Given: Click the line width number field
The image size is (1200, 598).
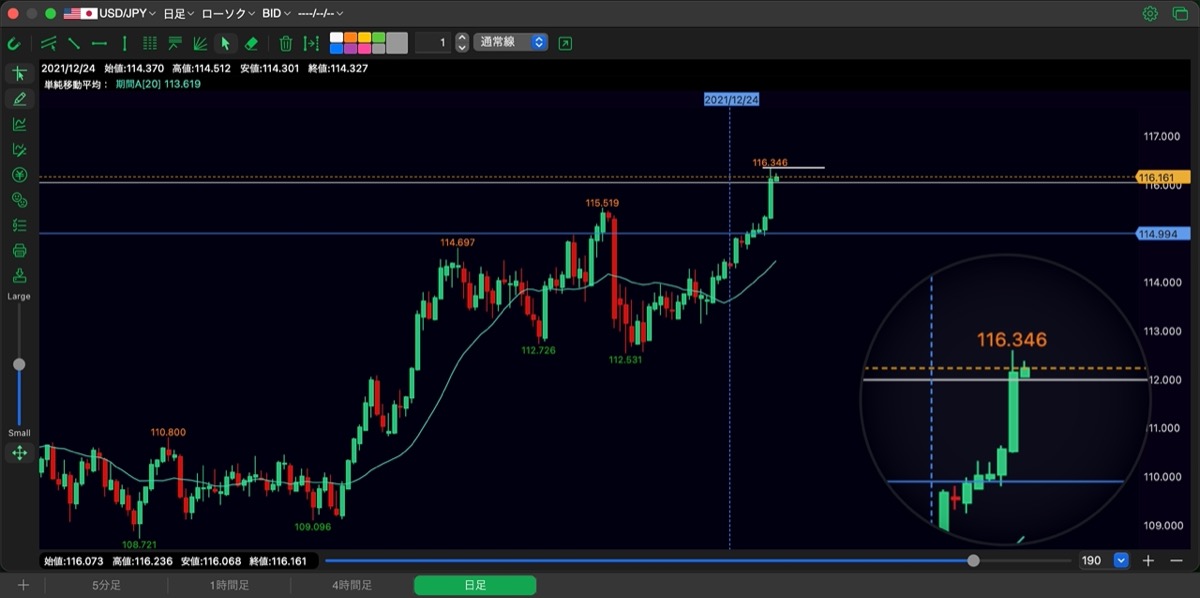Looking at the screenshot, I should [433, 43].
